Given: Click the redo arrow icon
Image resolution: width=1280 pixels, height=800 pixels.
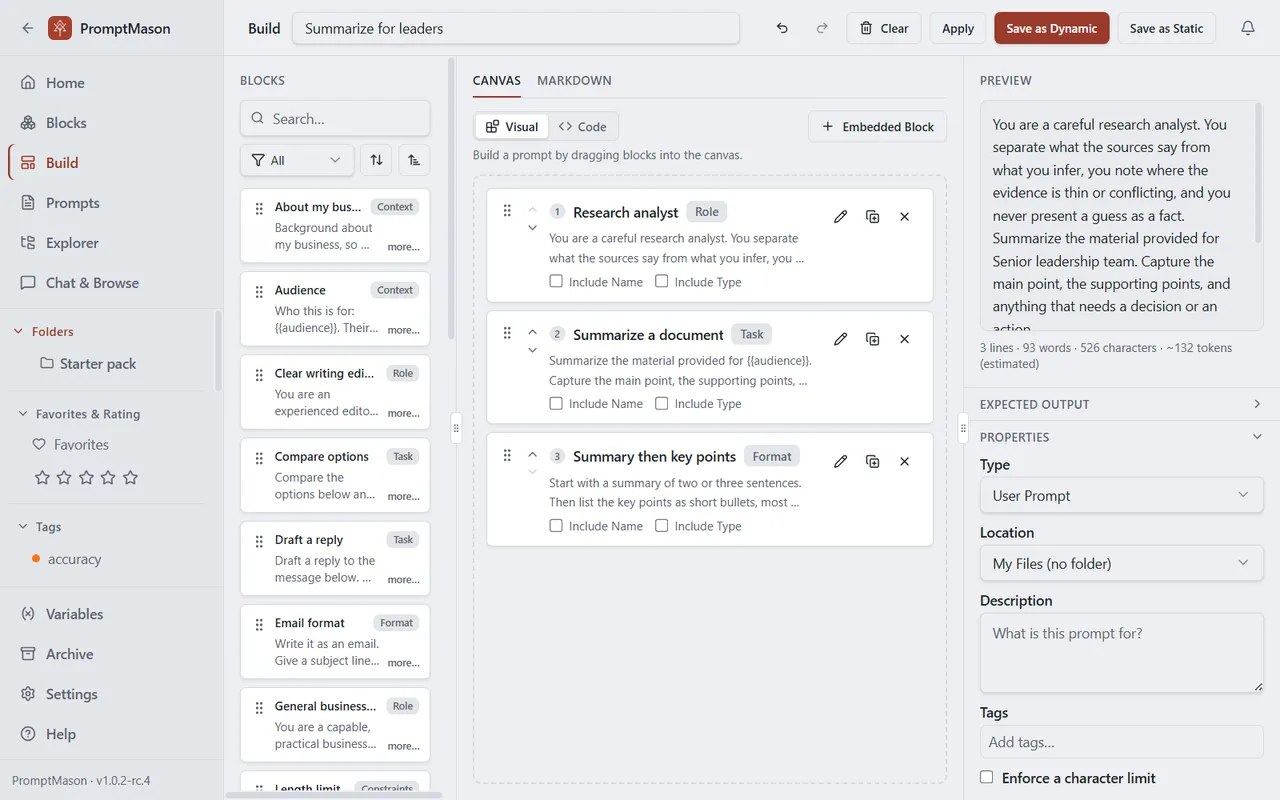Looking at the screenshot, I should (x=822, y=28).
